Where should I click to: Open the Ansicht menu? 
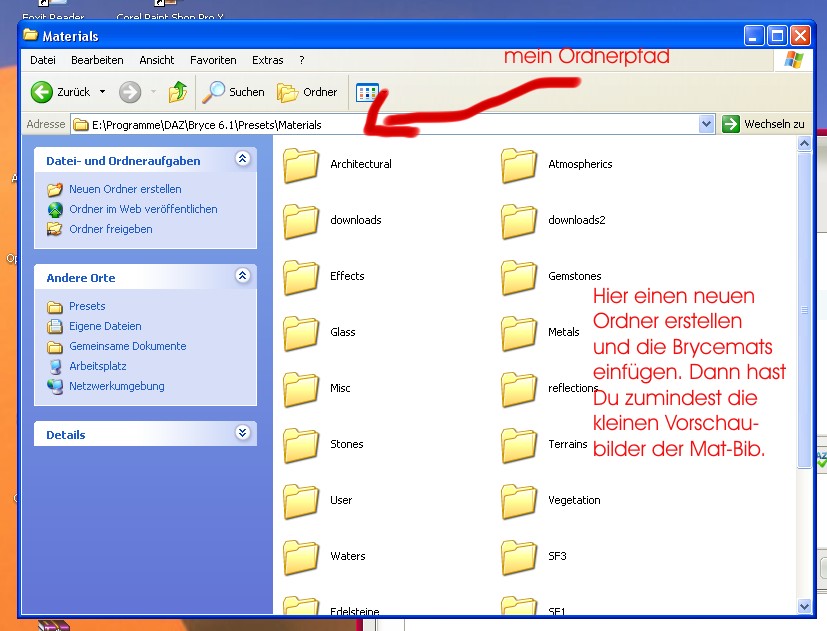(157, 60)
